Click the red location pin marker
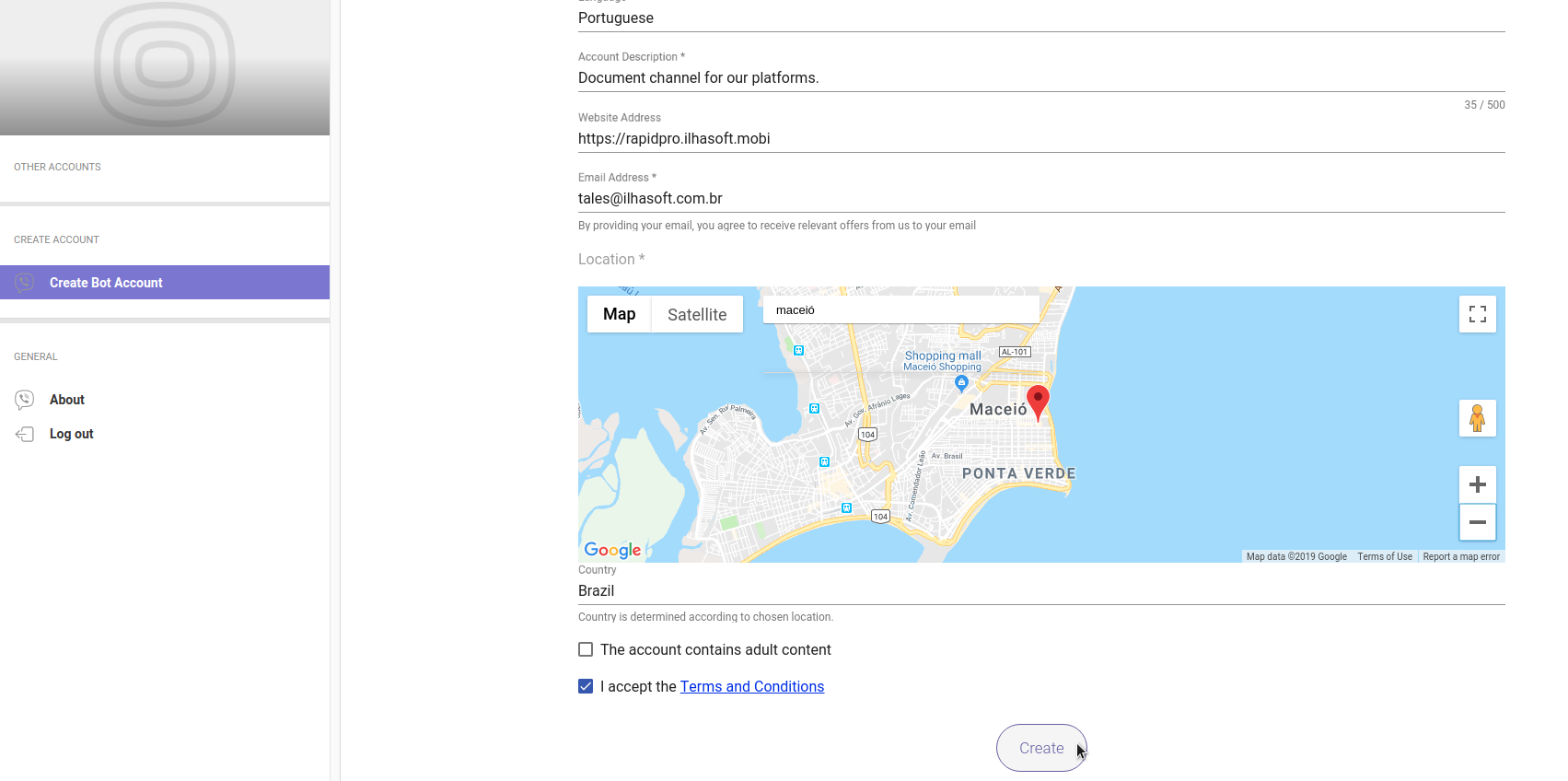Viewport: 1568px width, 781px height. tap(1038, 401)
